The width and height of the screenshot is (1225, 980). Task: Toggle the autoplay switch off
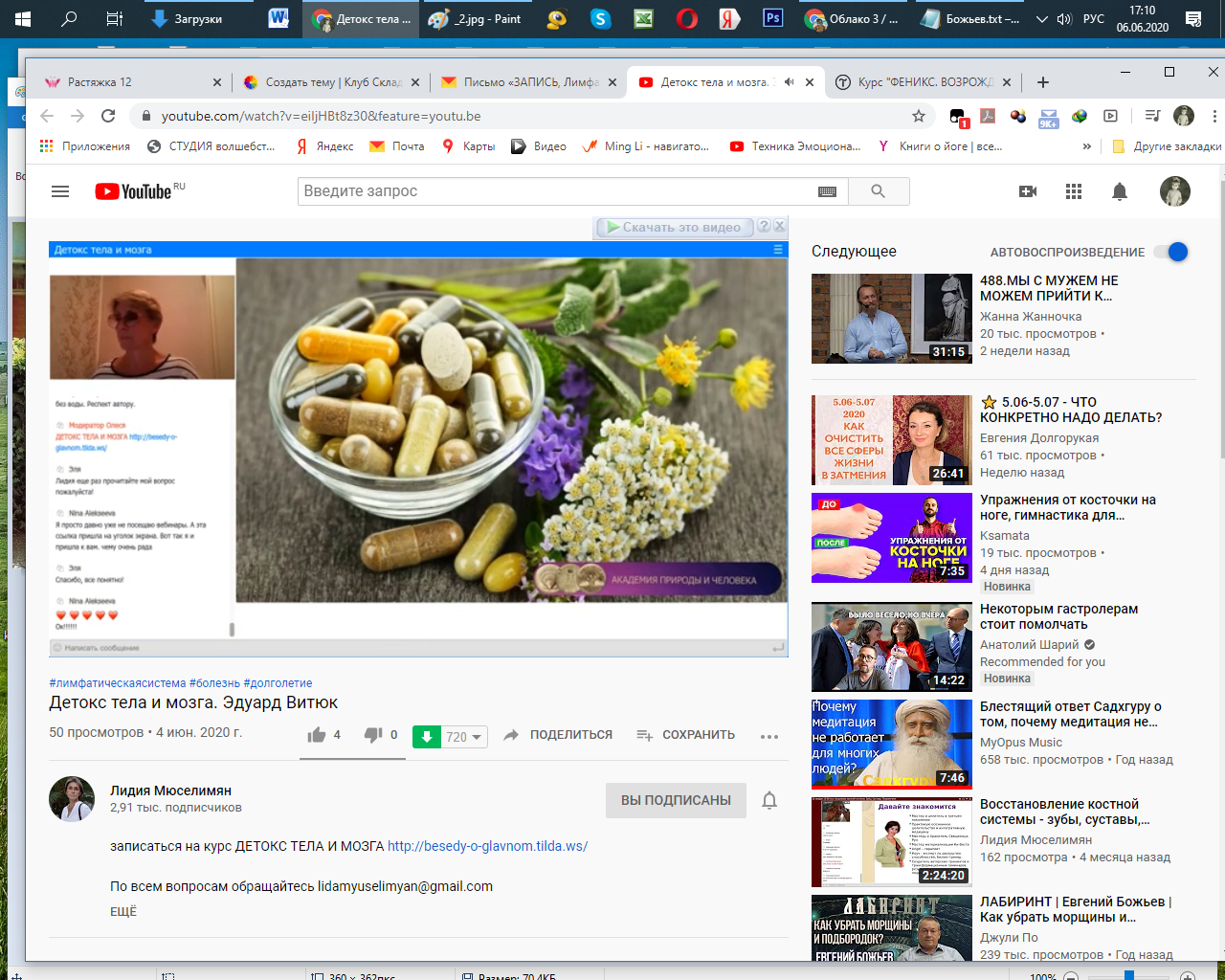[1171, 252]
